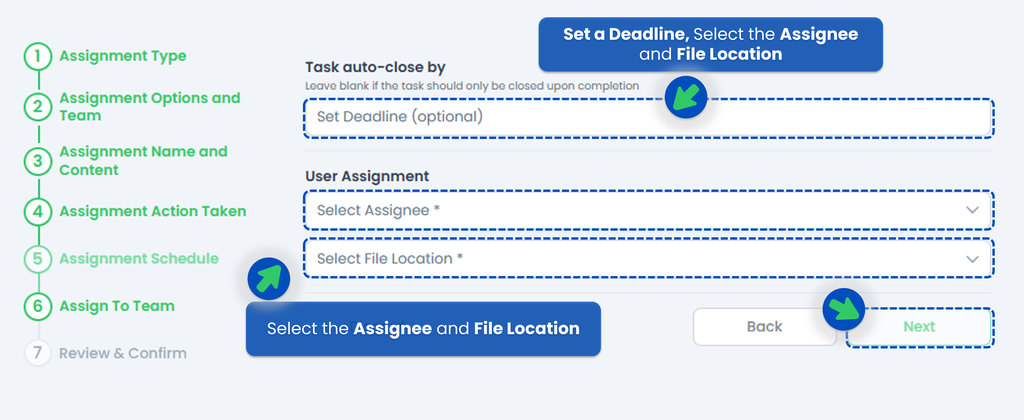Click the step 6 number circle
1024x420 pixels.
coord(37,306)
